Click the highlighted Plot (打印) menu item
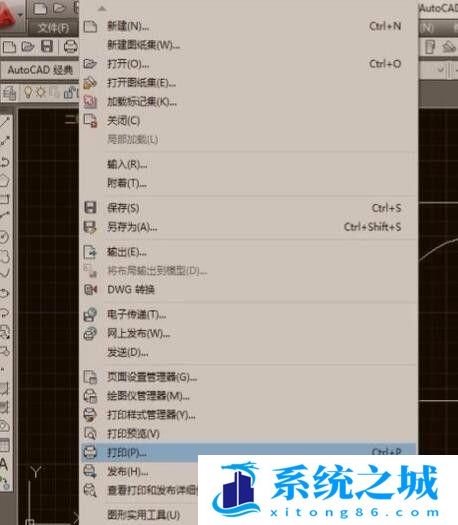Screen dimensions: 458x525 pyautogui.click(x=248, y=453)
